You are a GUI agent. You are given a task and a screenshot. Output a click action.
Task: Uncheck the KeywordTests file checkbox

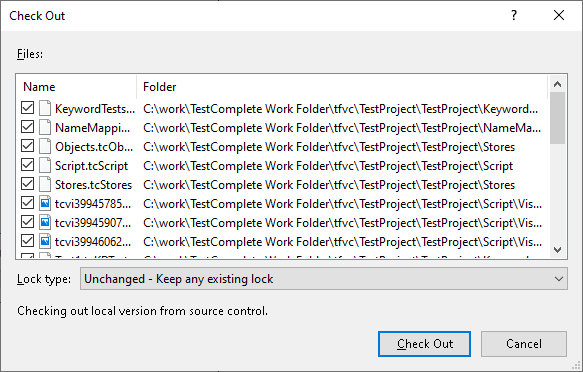(x=28, y=108)
